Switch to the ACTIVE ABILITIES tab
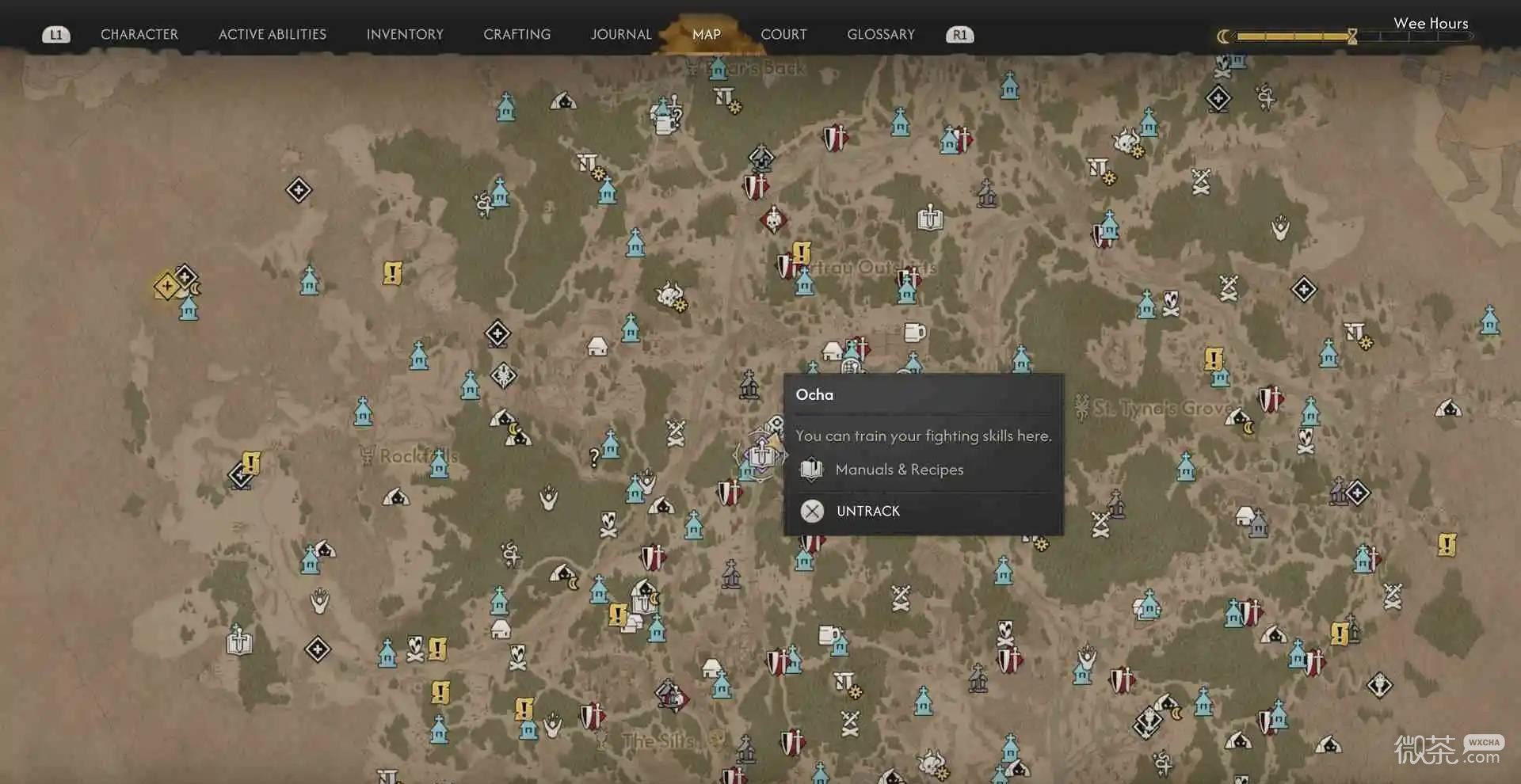 point(273,35)
